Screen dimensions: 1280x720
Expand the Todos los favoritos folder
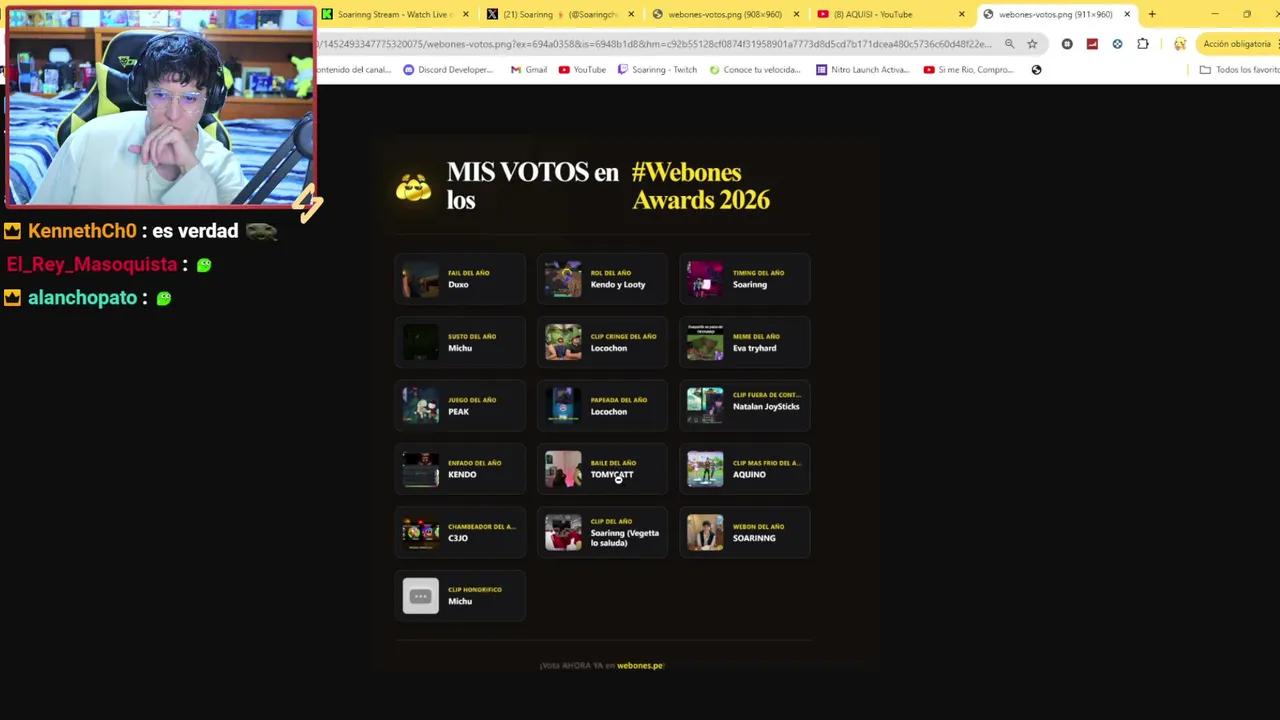(1240, 70)
